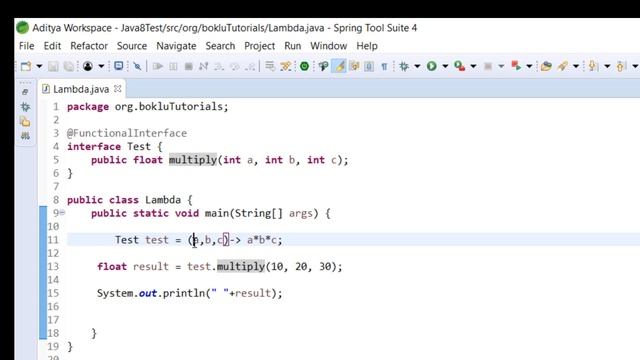Viewport: 640px width, 360px height.
Task: Click the word multiply on line 5
Action: (193, 160)
